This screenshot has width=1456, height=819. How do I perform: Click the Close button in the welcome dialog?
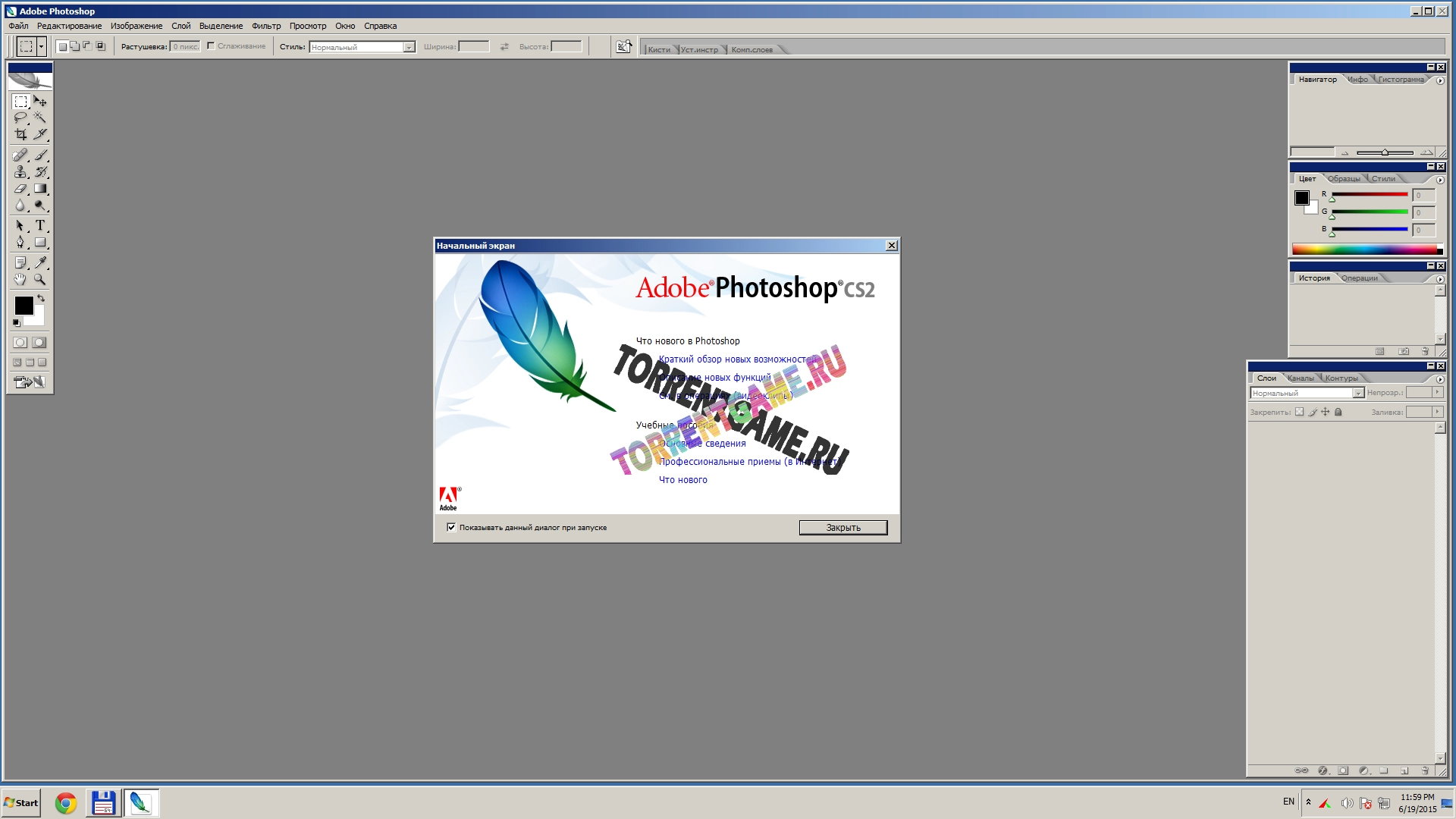[x=843, y=528]
